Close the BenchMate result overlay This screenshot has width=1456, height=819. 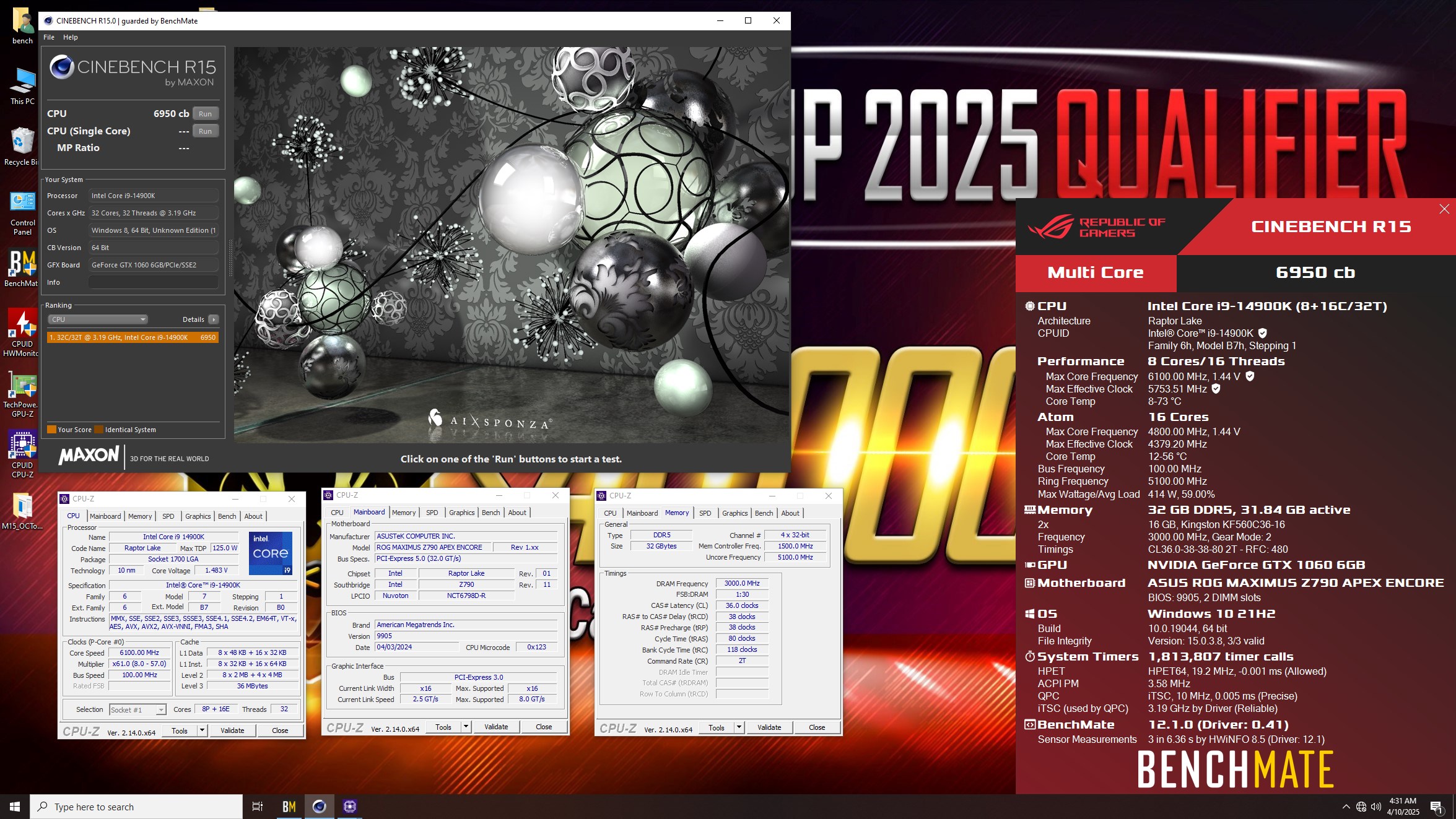pos(1444,209)
